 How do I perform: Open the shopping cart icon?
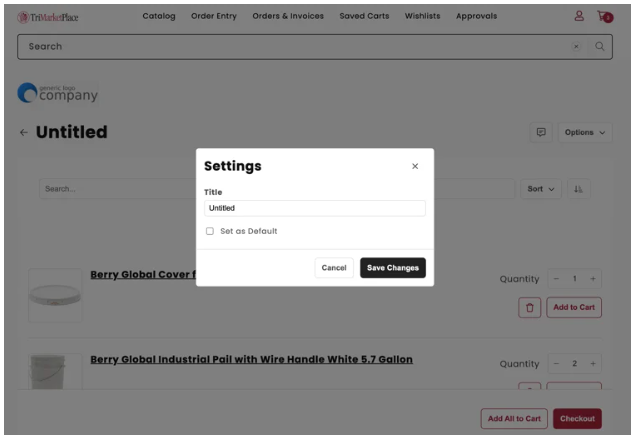click(604, 16)
